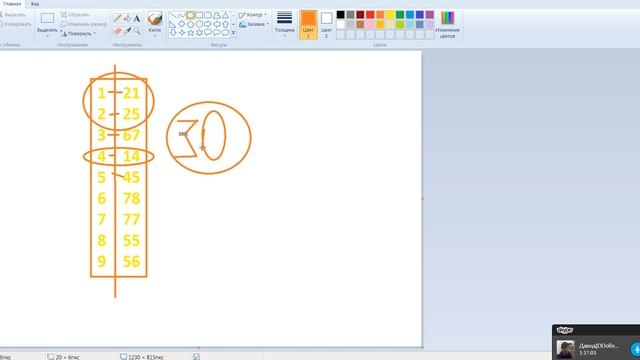This screenshot has height=360, width=640.
Task: Choose the Oval callout shape
Action: pyautogui.click(x=217, y=33)
